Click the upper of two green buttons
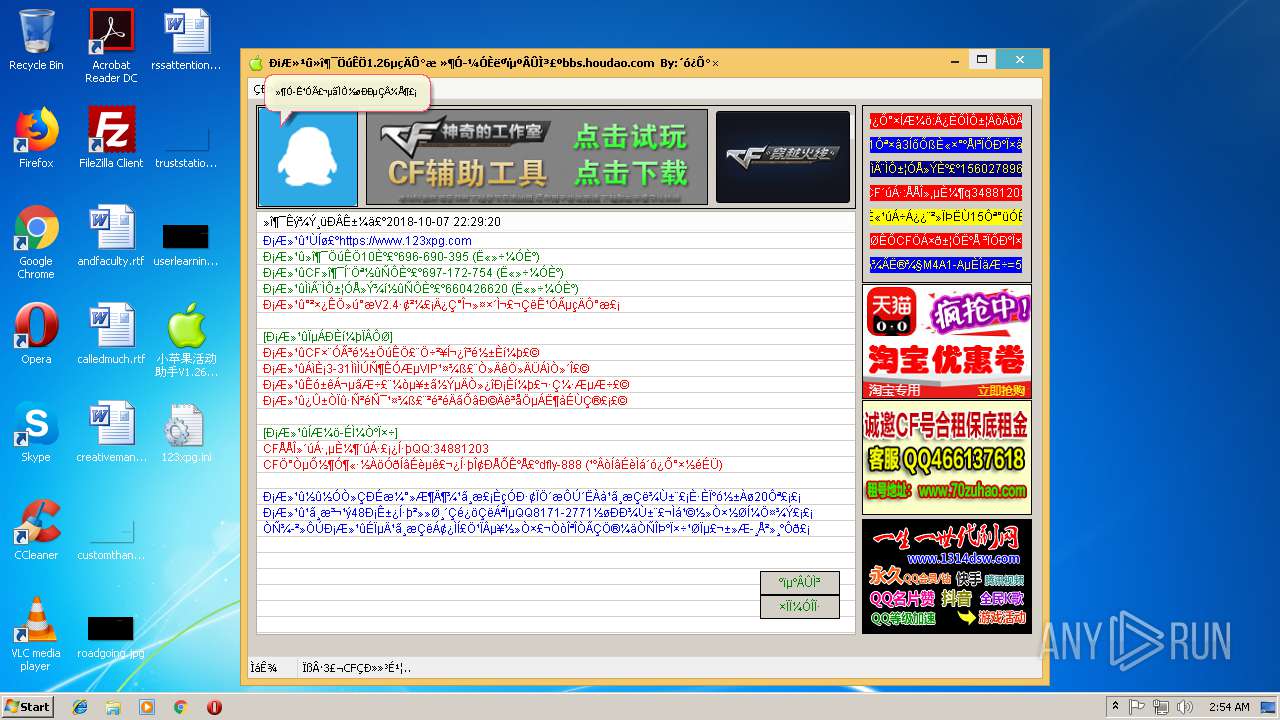Screen dimensions: 1280x720 [x=799, y=582]
